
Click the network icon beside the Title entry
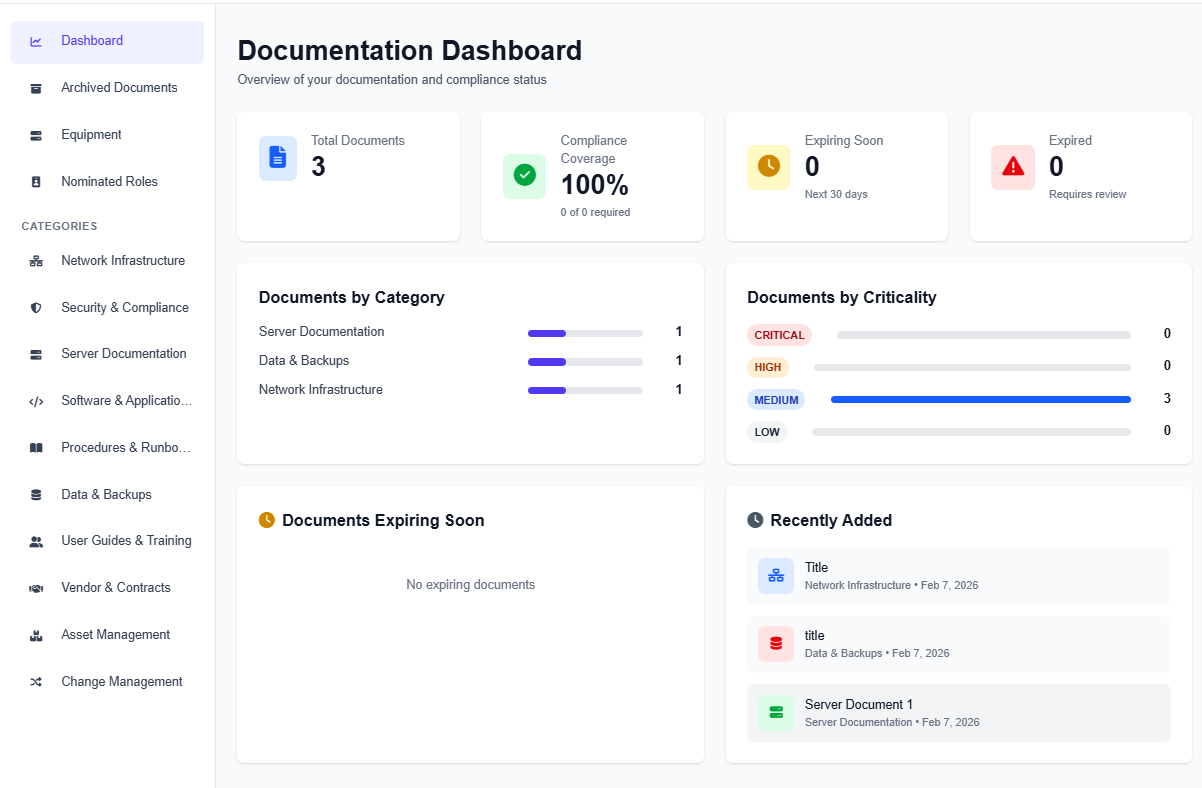(775, 575)
